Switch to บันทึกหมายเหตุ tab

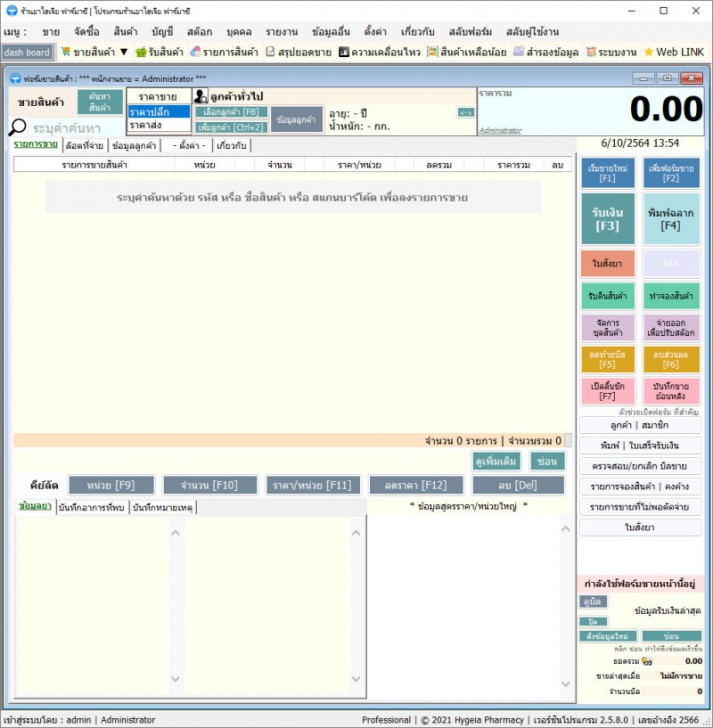click(x=162, y=507)
